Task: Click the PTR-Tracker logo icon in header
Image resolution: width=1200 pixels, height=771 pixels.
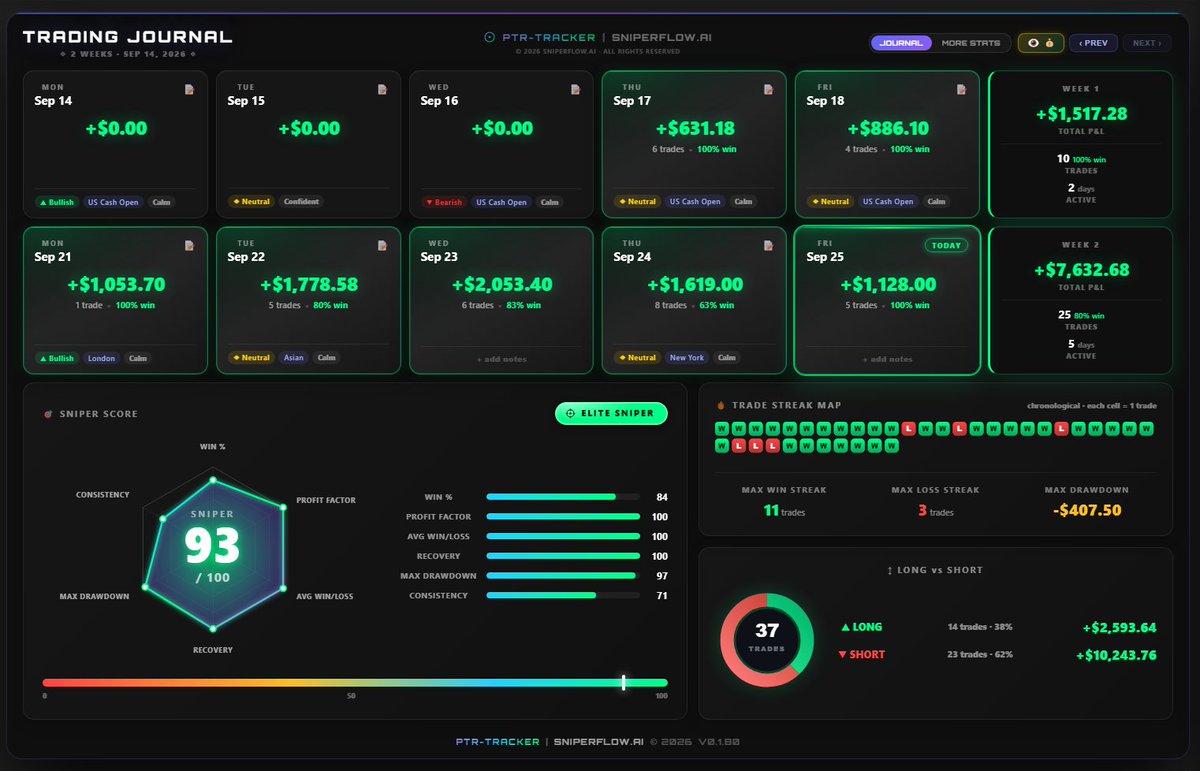Action: 489,37
